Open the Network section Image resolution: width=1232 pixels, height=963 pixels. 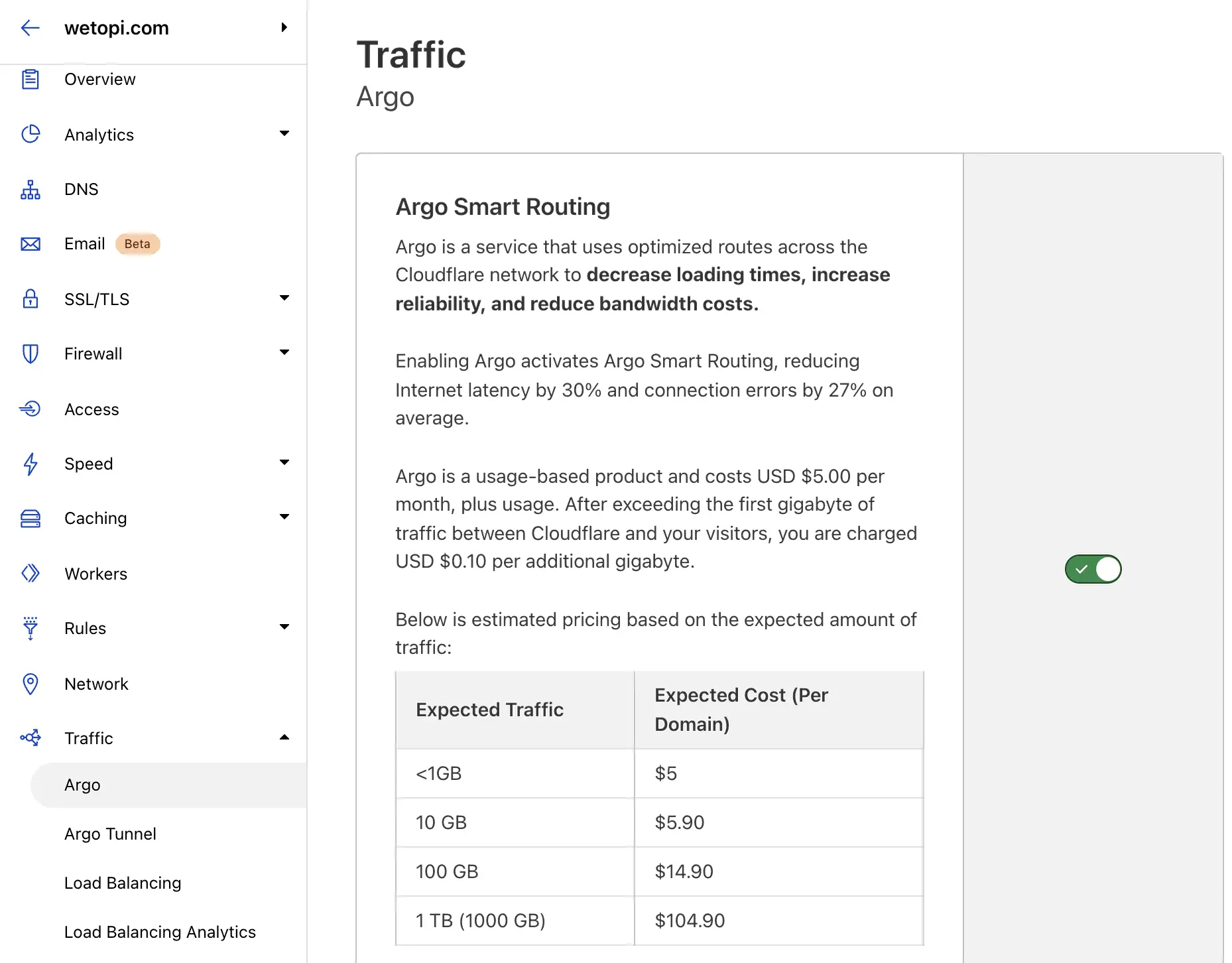97,684
